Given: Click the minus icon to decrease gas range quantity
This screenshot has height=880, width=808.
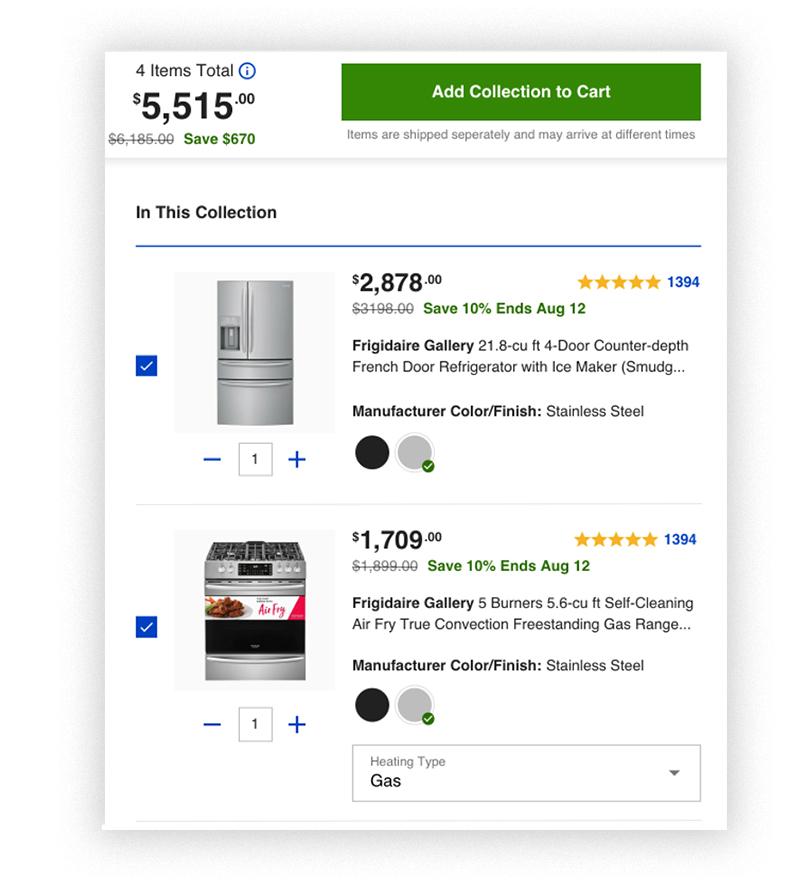Looking at the screenshot, I should (x=211, y=723).
